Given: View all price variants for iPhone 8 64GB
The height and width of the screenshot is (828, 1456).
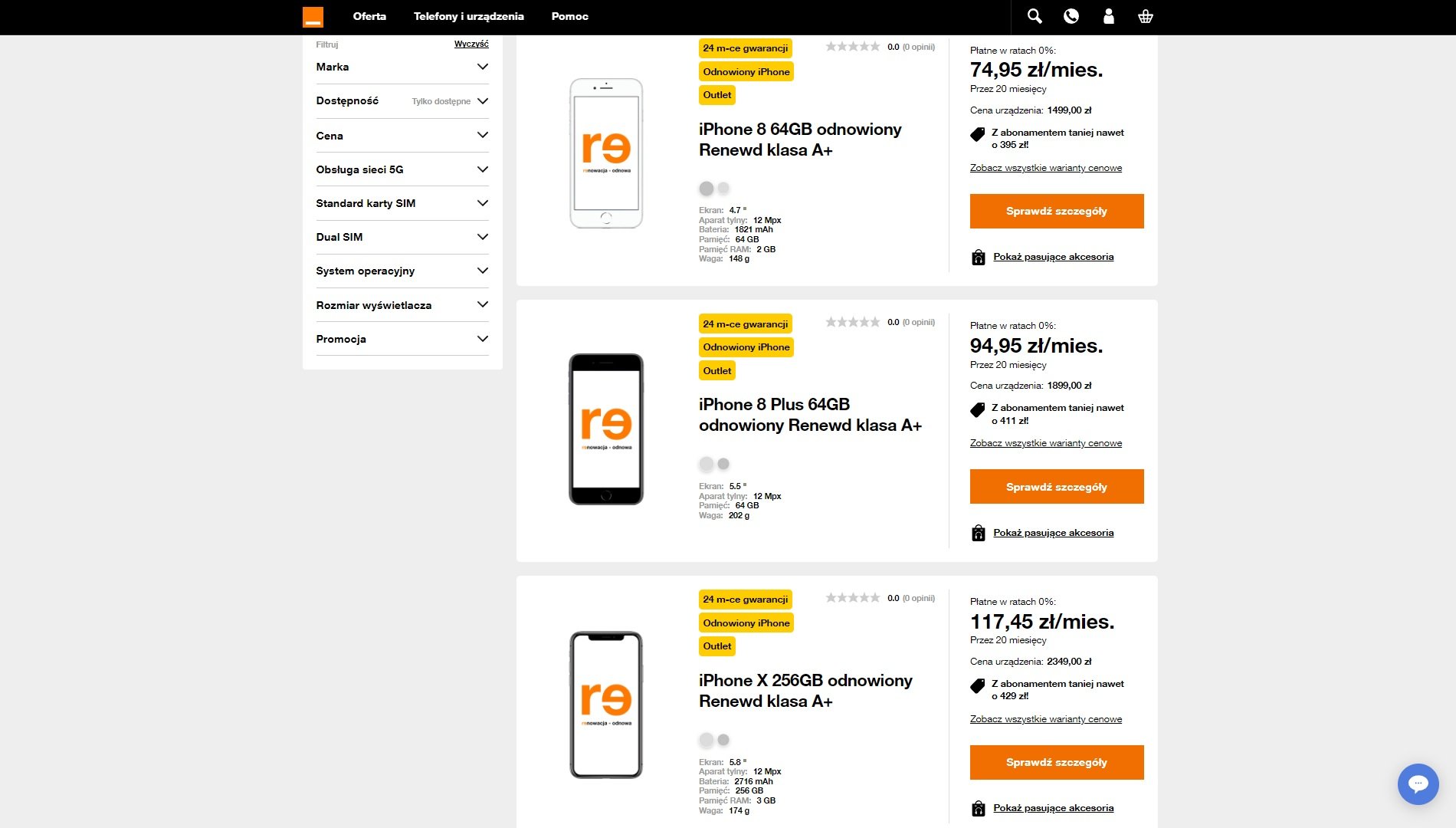Looking at the screenshot, I should coord(1046,168).
